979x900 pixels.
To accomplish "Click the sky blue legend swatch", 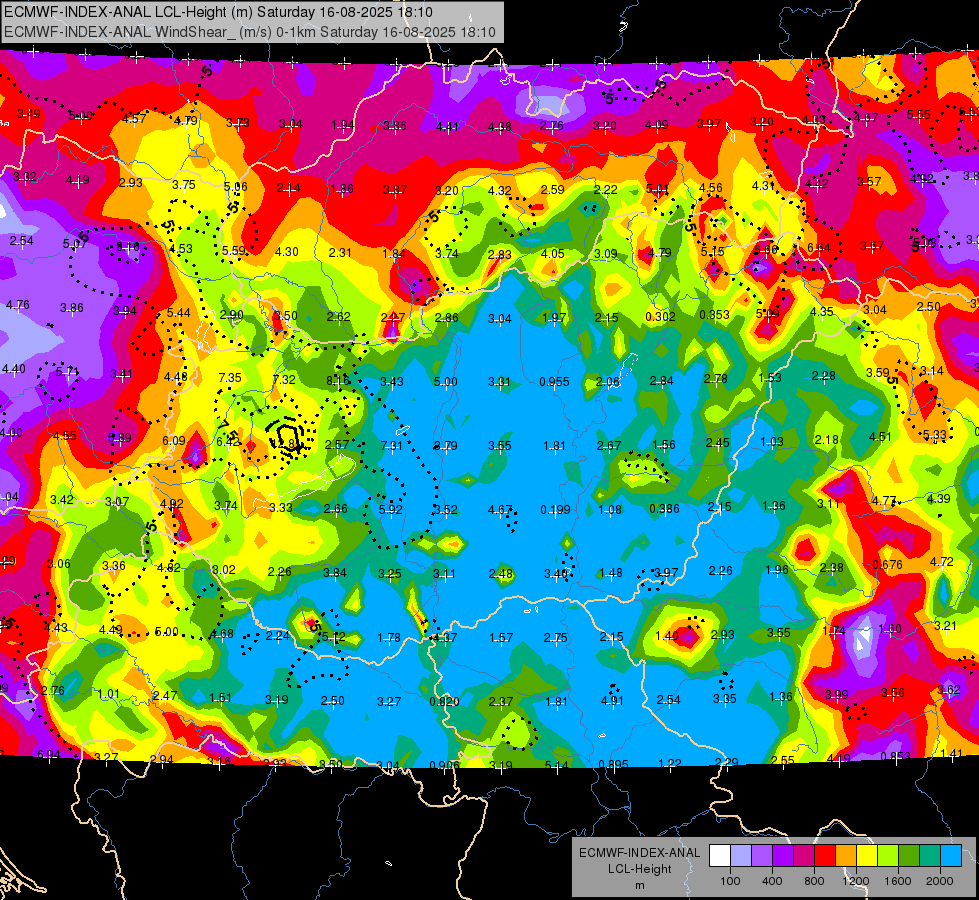I will coord(951,856).
